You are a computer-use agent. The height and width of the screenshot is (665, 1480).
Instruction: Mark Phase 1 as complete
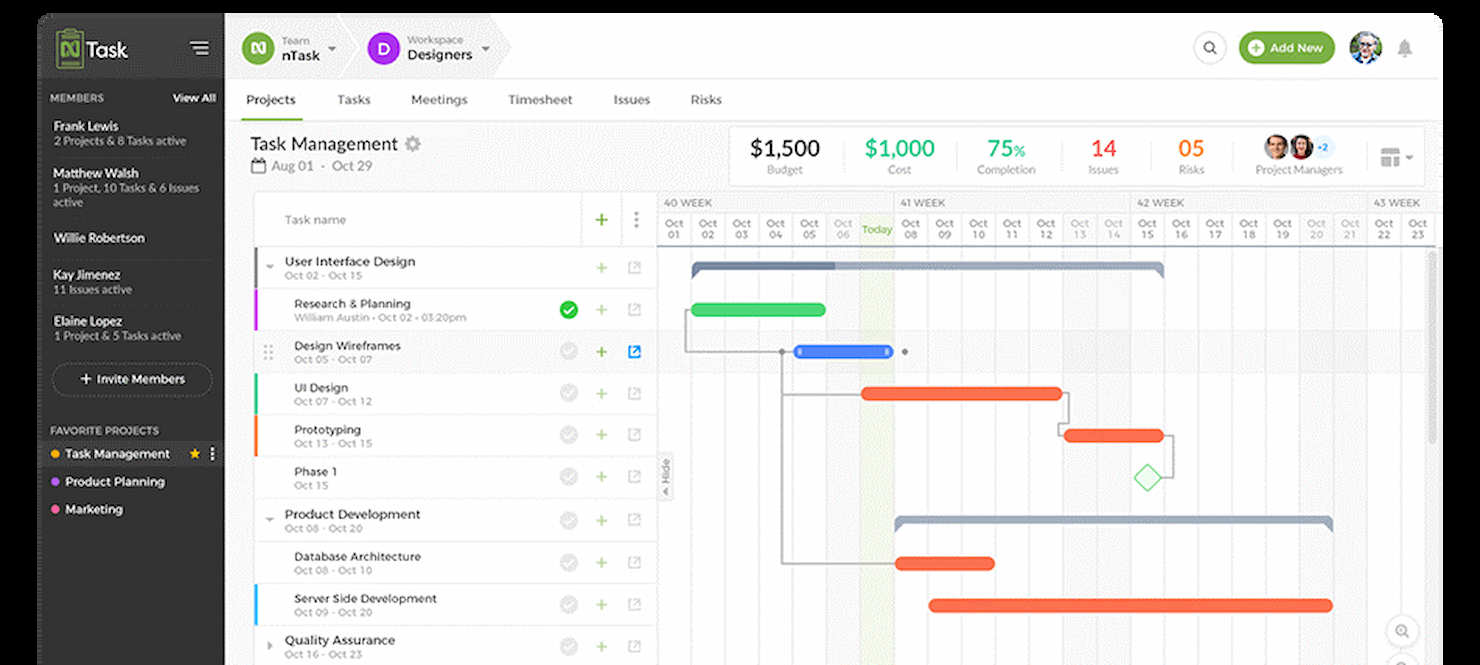tap(569, 477)
